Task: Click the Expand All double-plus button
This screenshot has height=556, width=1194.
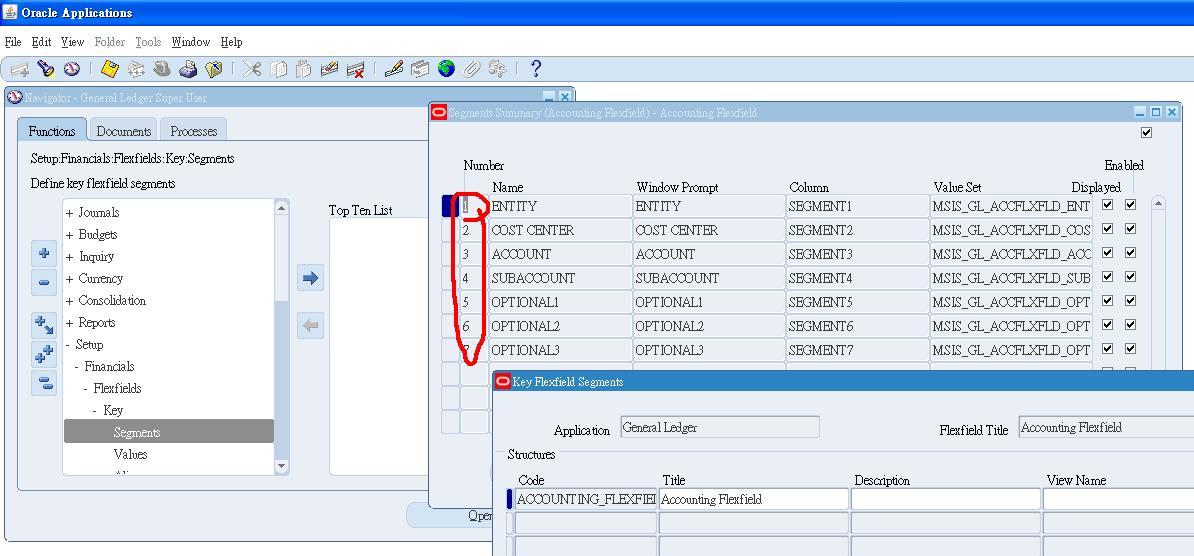Action: tap(44, 355)
